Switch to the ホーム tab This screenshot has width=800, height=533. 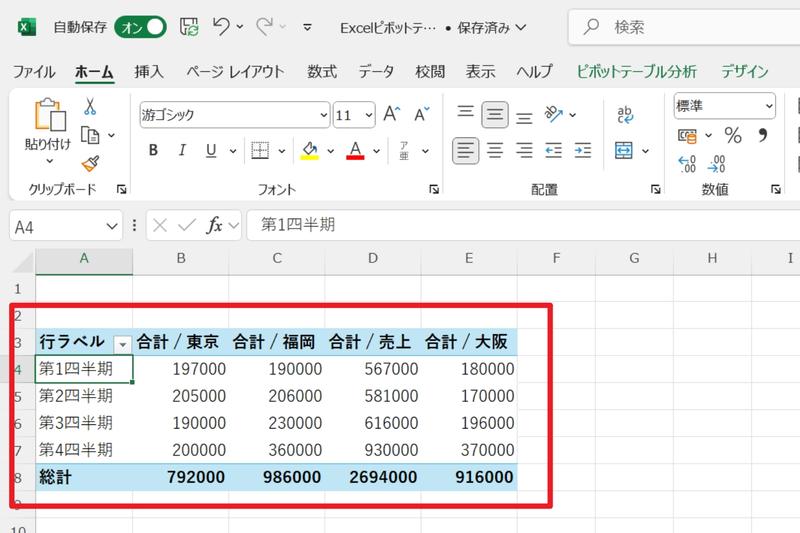click(x=94, y=72)
